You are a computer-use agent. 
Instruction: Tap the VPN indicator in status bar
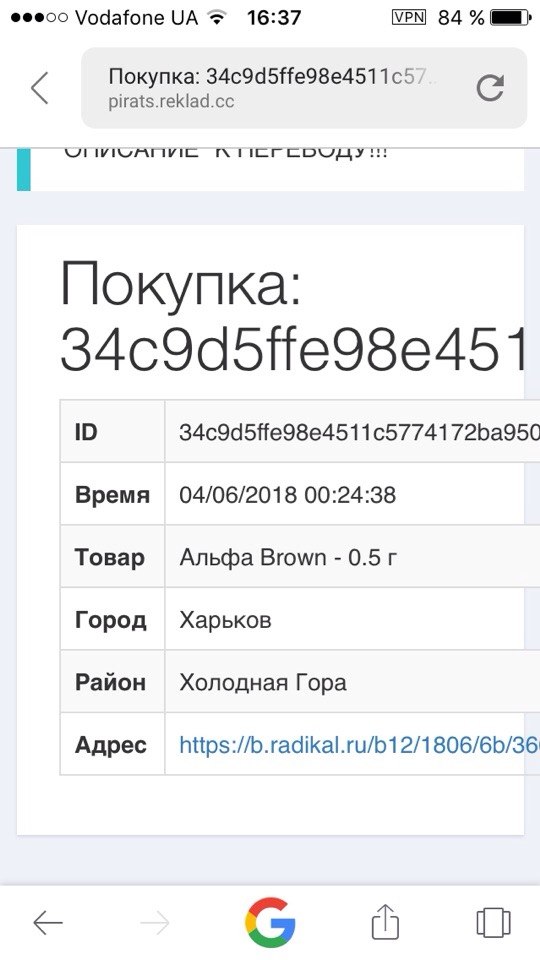[x=408, y=17]
